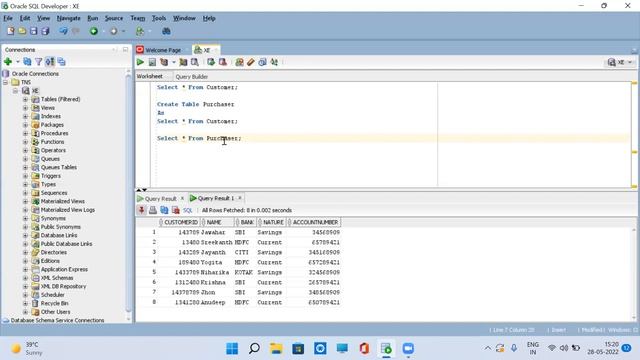Screen dimensions: 640x360
Task: Expand the Sequences tree node
Action: click(25, 193)
